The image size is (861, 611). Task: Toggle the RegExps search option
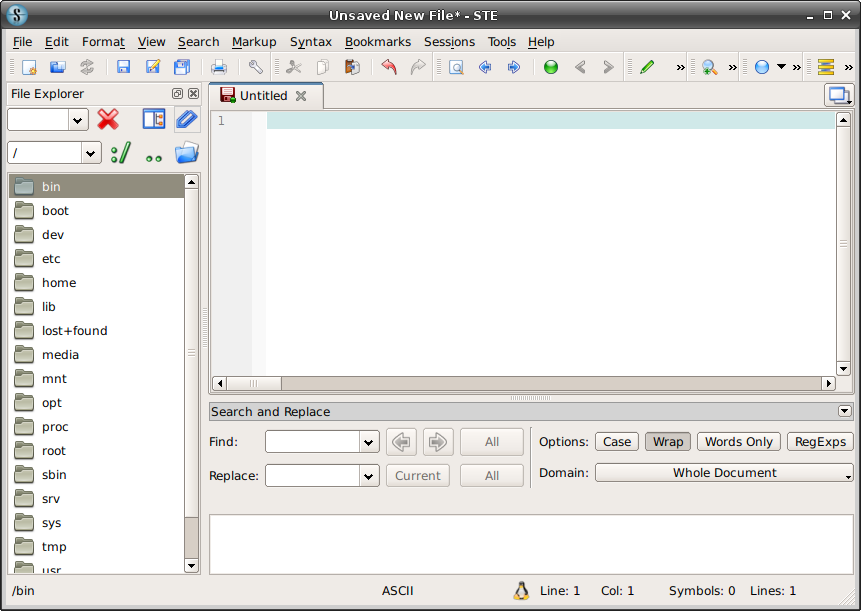click(x=820, y=442)
